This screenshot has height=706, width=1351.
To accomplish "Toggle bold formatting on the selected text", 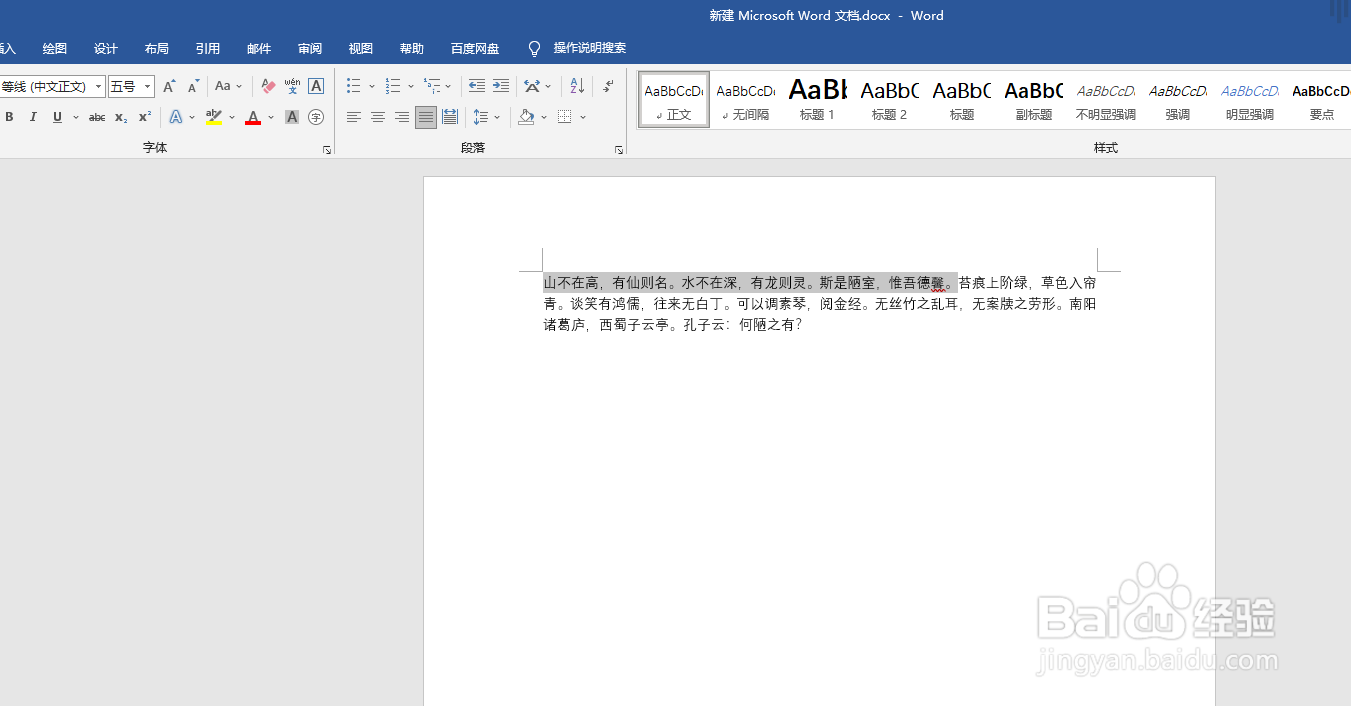I will 9,117.
